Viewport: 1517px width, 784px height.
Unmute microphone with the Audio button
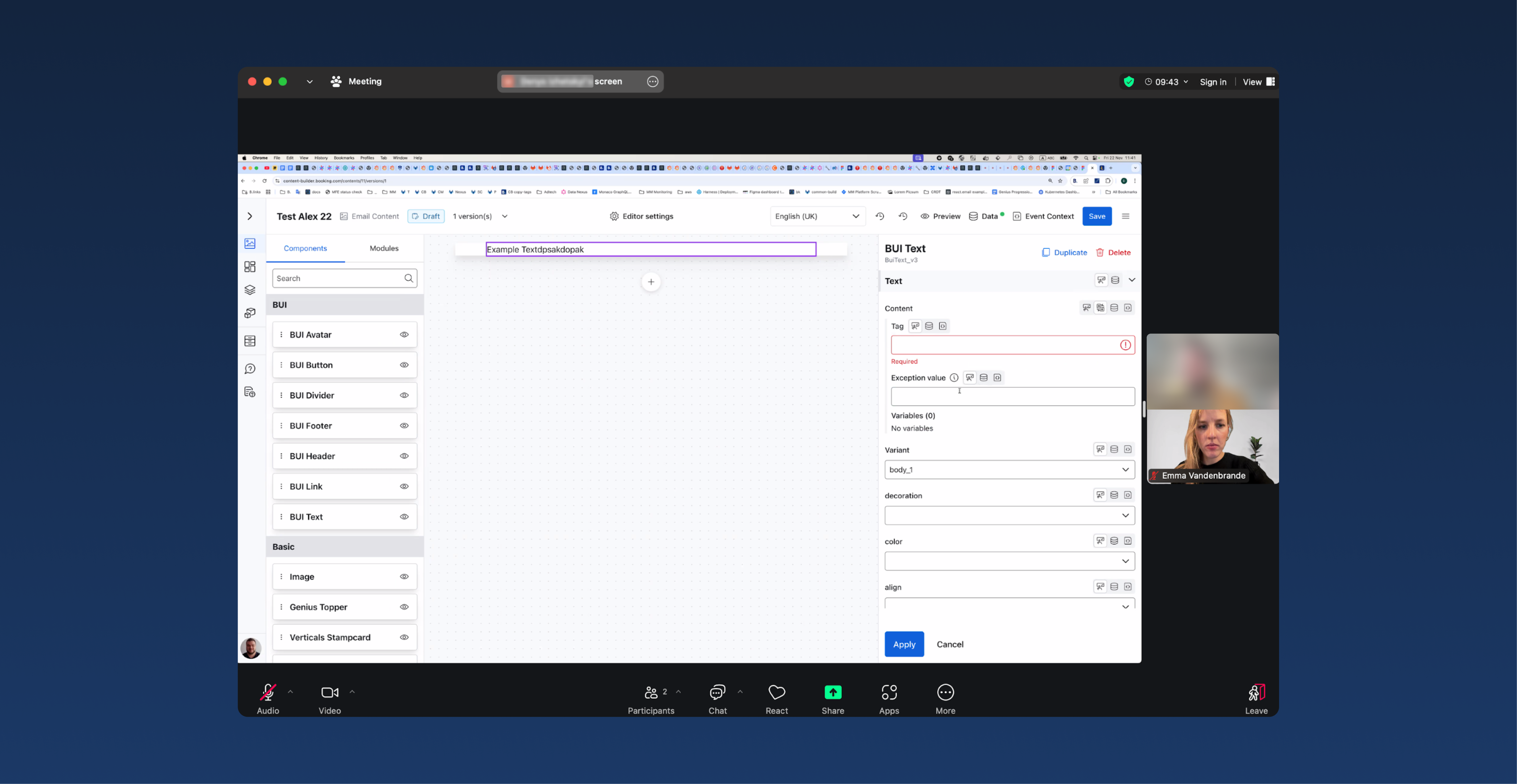tap(268, 699)
